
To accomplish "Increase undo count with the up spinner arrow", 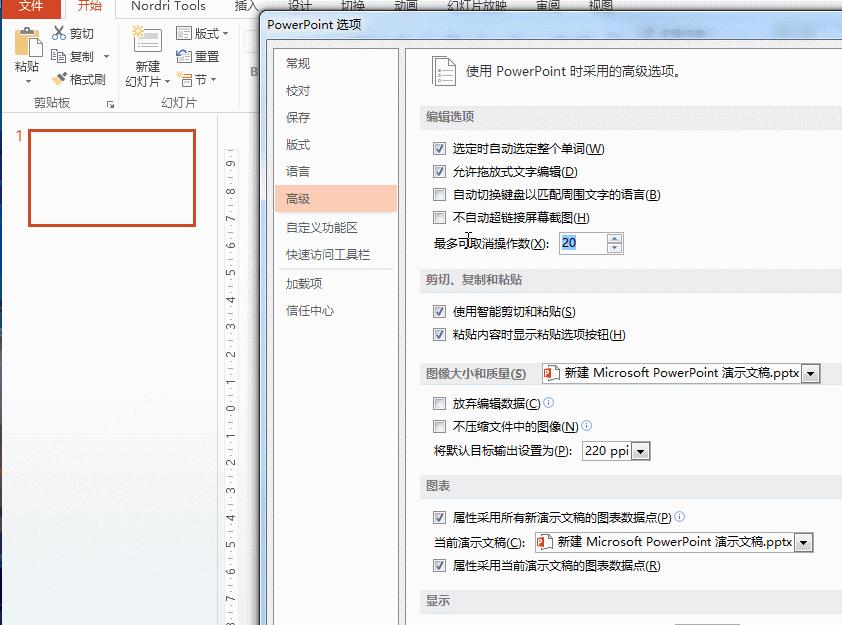I will click(x=614, y=238).
